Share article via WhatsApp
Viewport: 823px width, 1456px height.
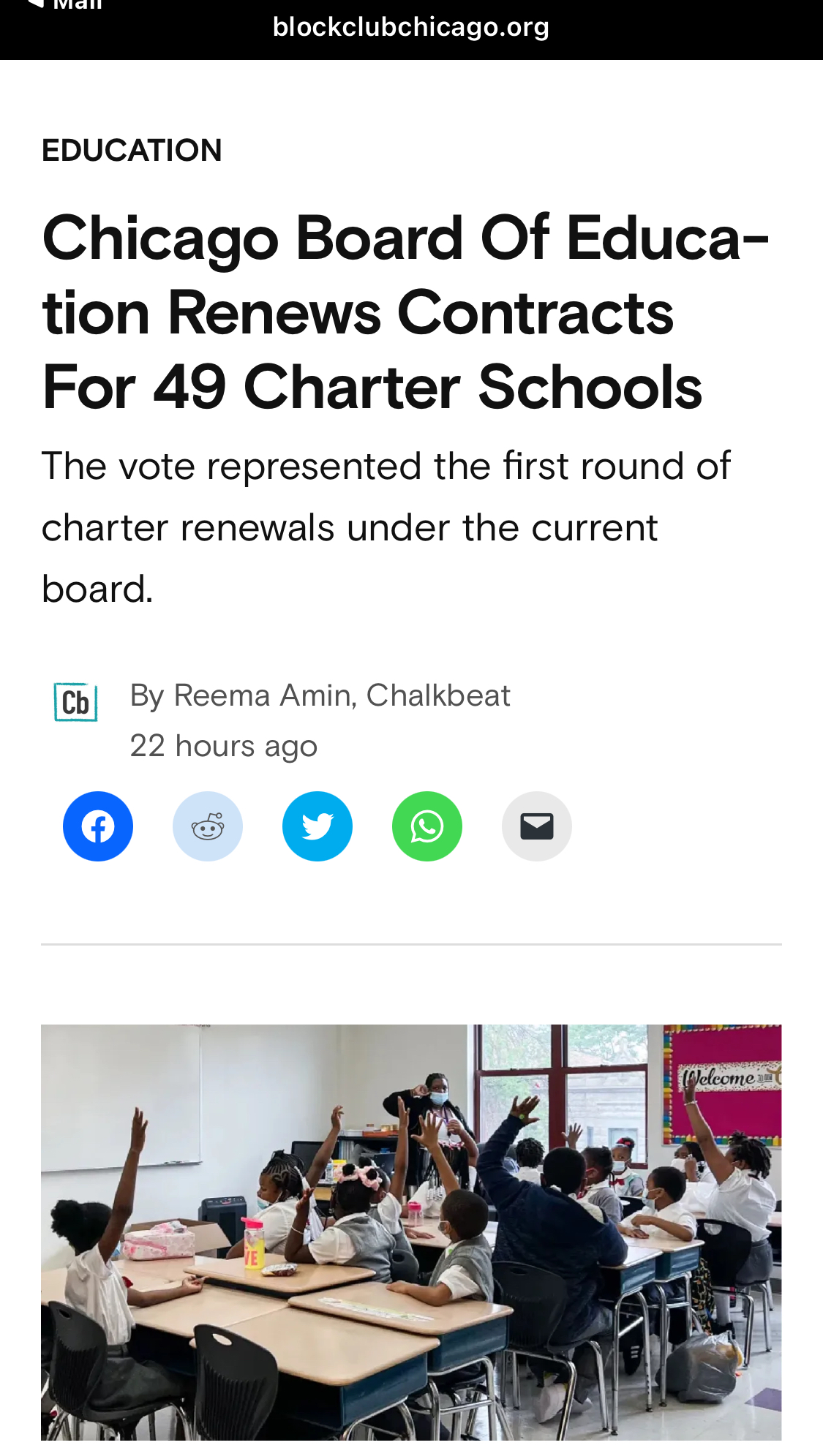click(427, 826)
